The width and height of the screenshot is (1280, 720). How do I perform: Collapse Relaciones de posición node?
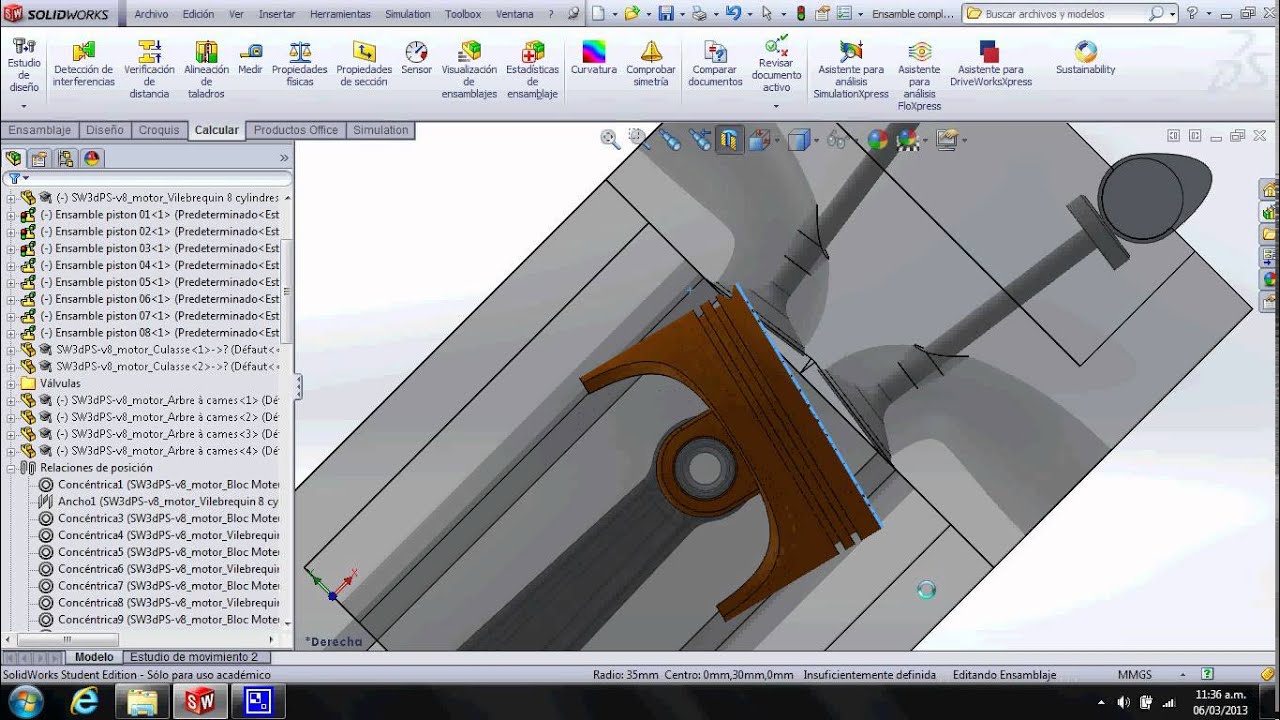click(11, 467)
